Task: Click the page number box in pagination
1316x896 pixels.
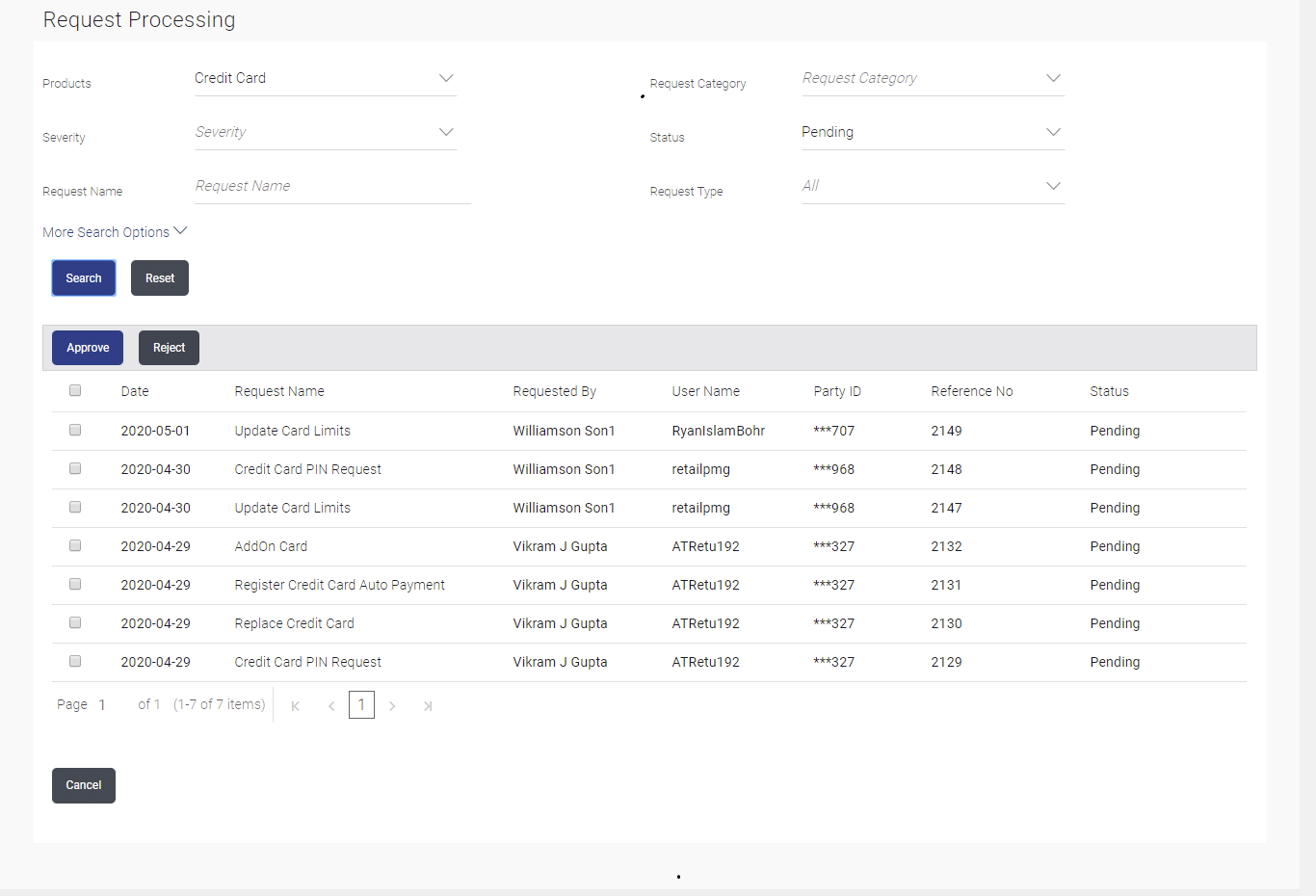Action: [x=361, y=704]
